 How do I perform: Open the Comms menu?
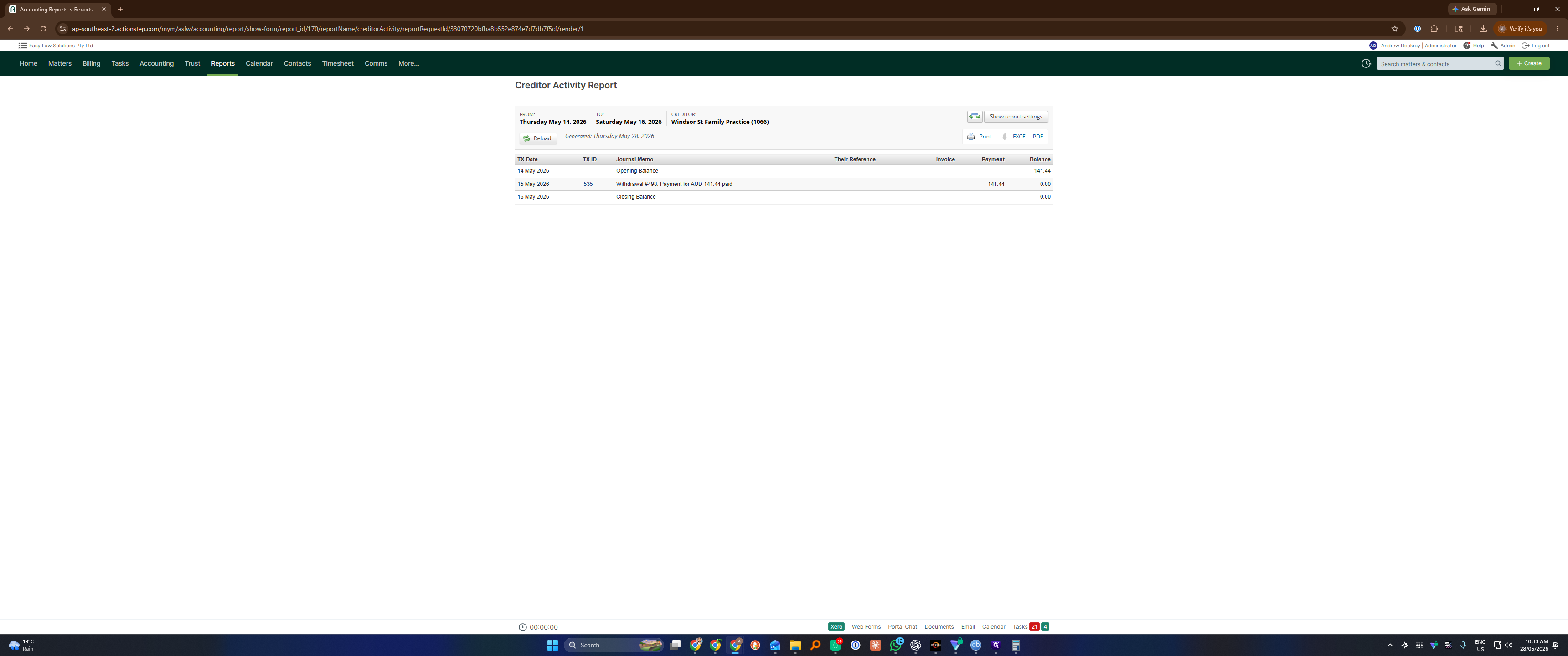(x=376, y=63)
